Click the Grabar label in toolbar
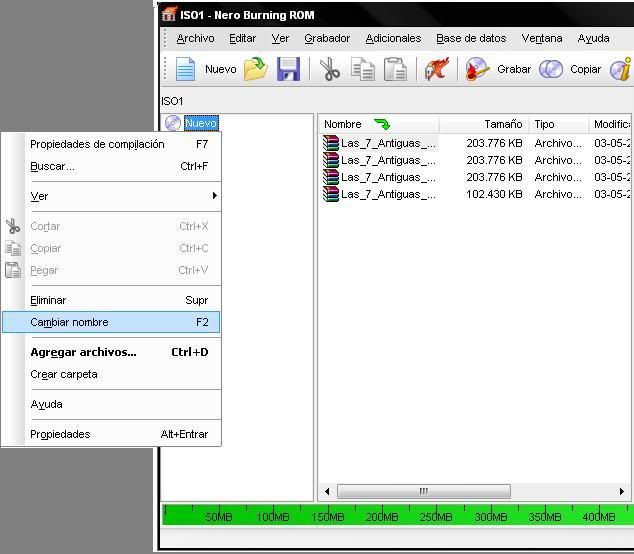This screenshot has width=634, height=554. 514,69
